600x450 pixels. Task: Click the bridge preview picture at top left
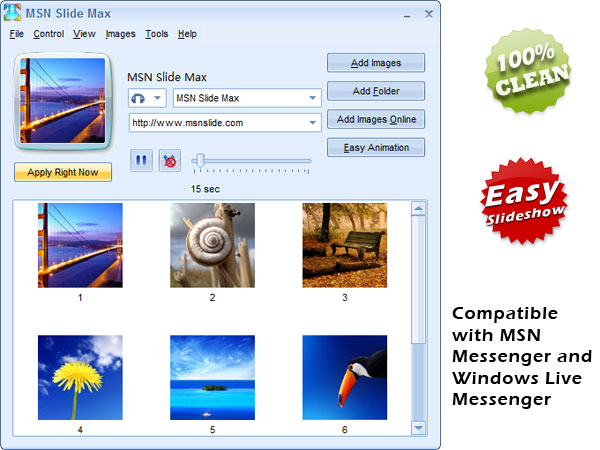click(x=63, y=101)
